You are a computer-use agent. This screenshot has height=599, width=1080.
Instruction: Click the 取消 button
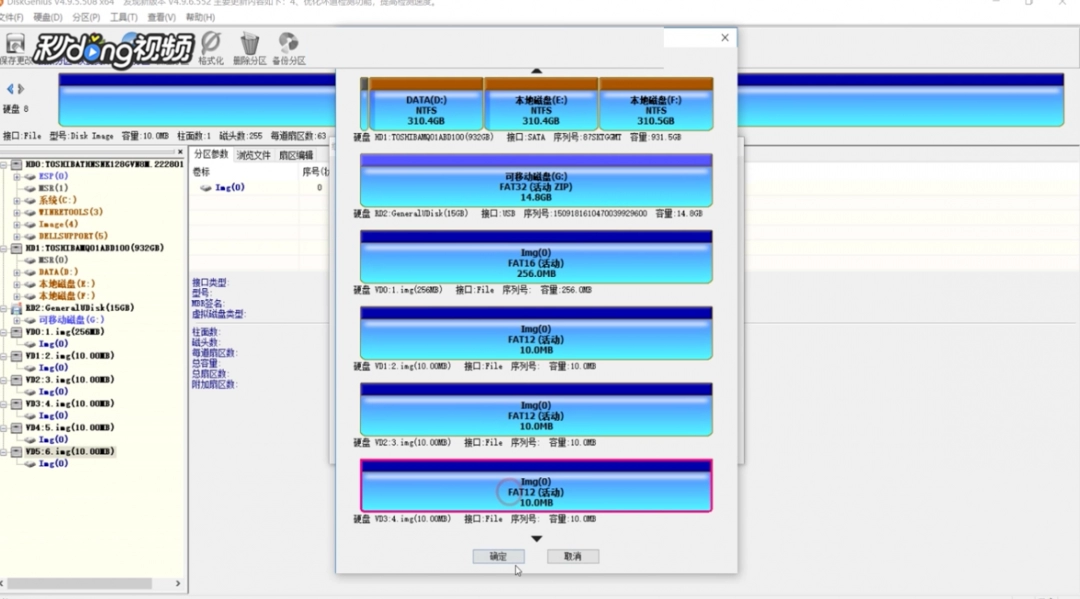coord(572,556)
